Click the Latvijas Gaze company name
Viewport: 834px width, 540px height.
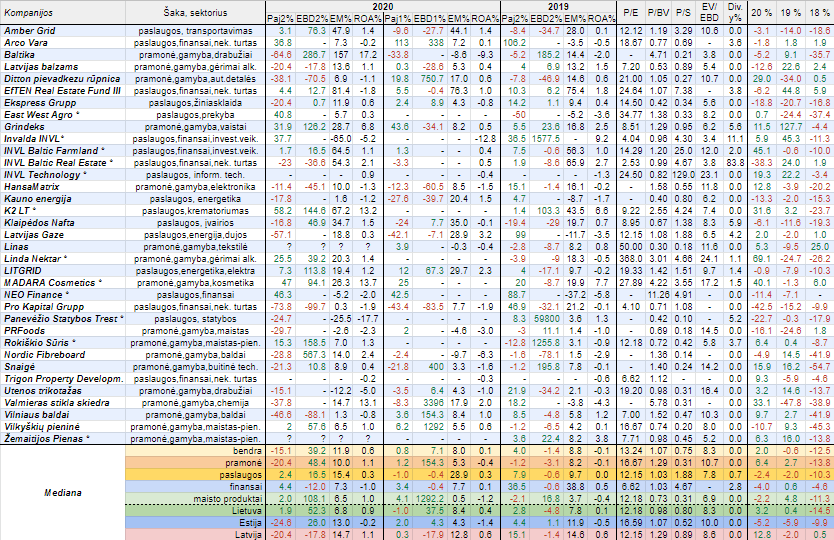click(34, 235)
